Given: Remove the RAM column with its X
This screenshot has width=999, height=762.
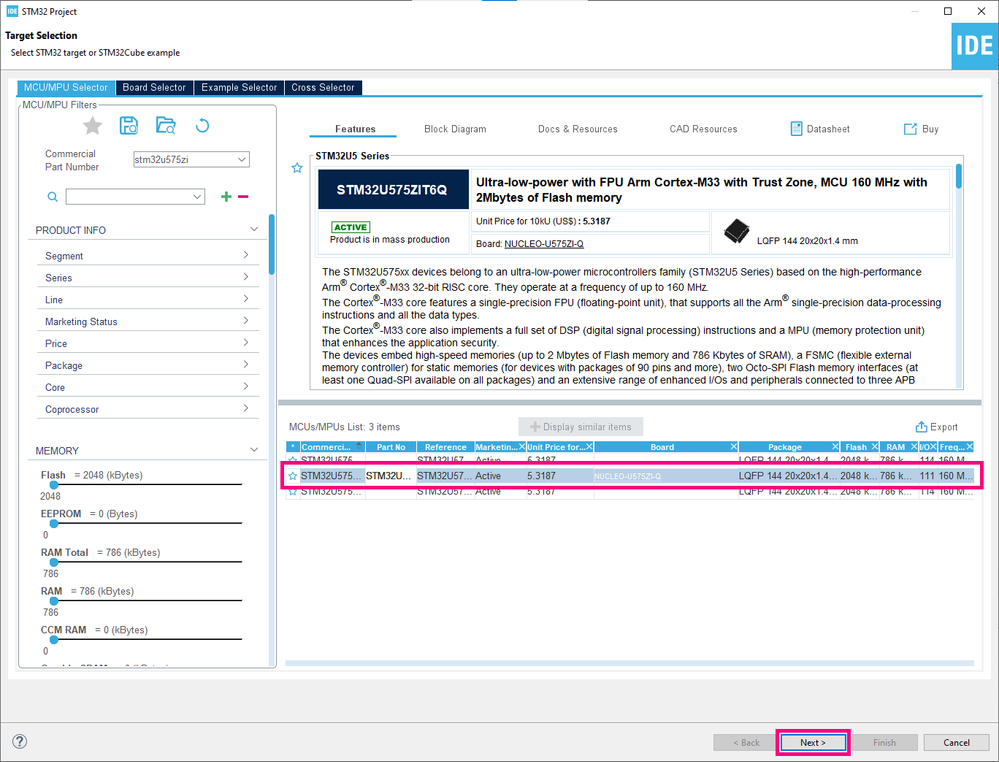Looking at the screenshot, I should pyautogui.click(x=914, y=447).
